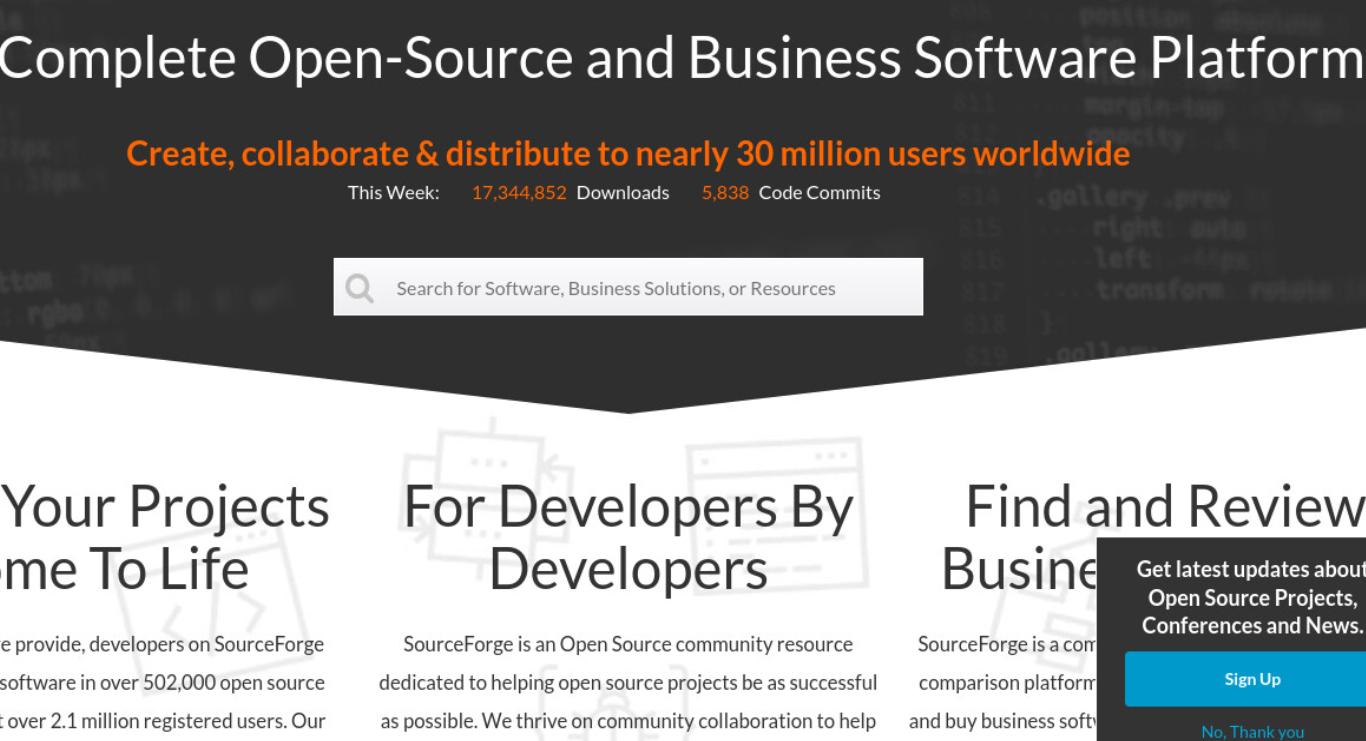Click the magnifier search icon
The width and height of the screenshot is (1366, 741).
pyautogui.click(x=359, y=288)
